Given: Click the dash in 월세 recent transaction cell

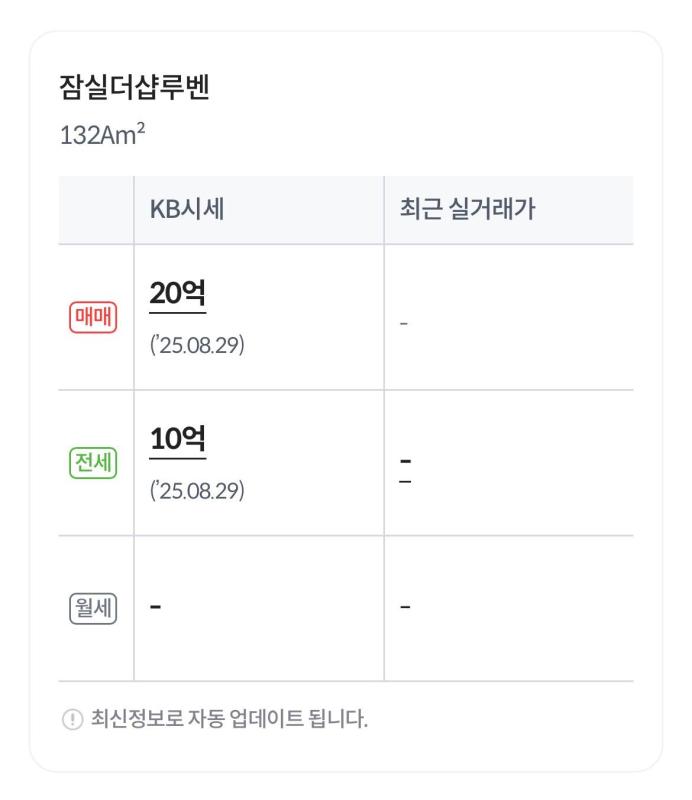Looking at the screenshot, I should click(405, 607).
